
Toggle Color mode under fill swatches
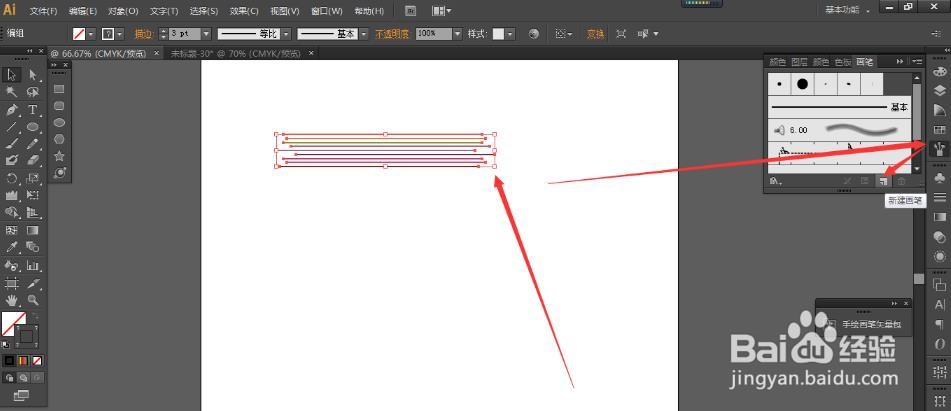pos(9,360)
